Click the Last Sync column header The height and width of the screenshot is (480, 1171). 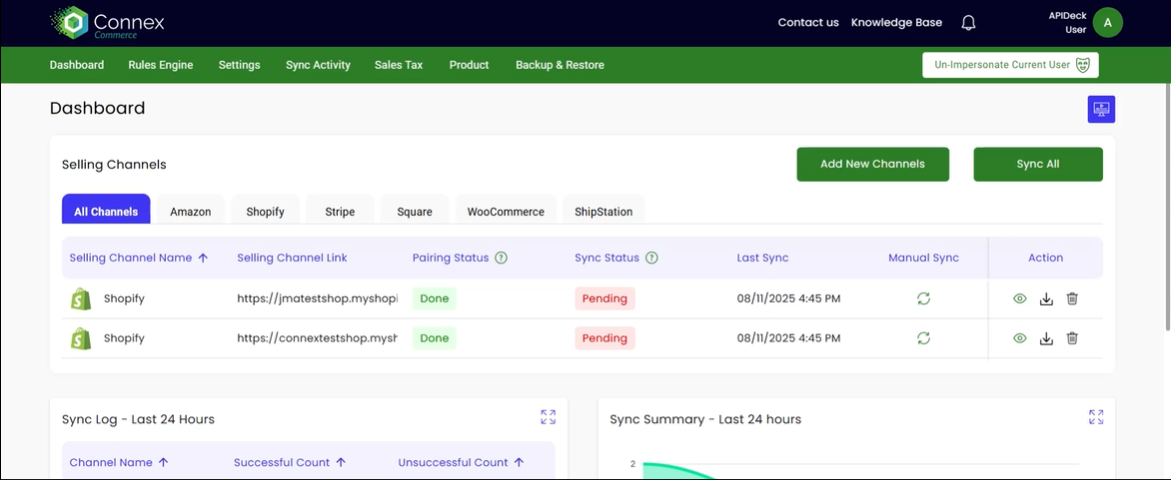[762, 258]
